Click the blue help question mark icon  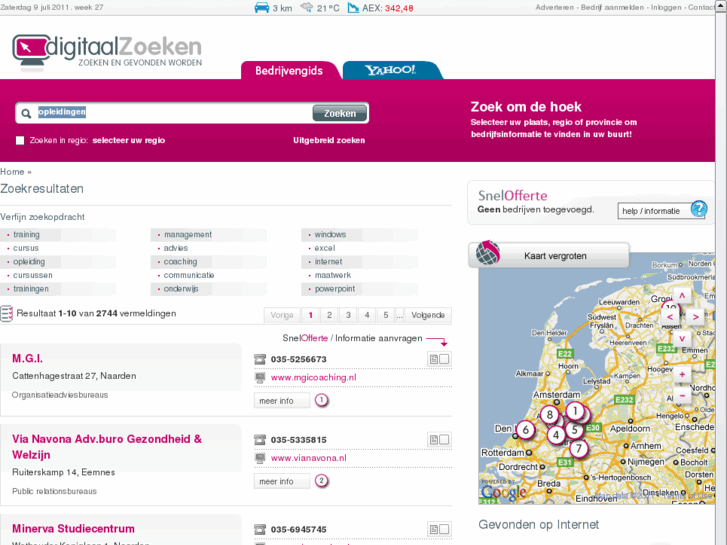tap(699, 209)
